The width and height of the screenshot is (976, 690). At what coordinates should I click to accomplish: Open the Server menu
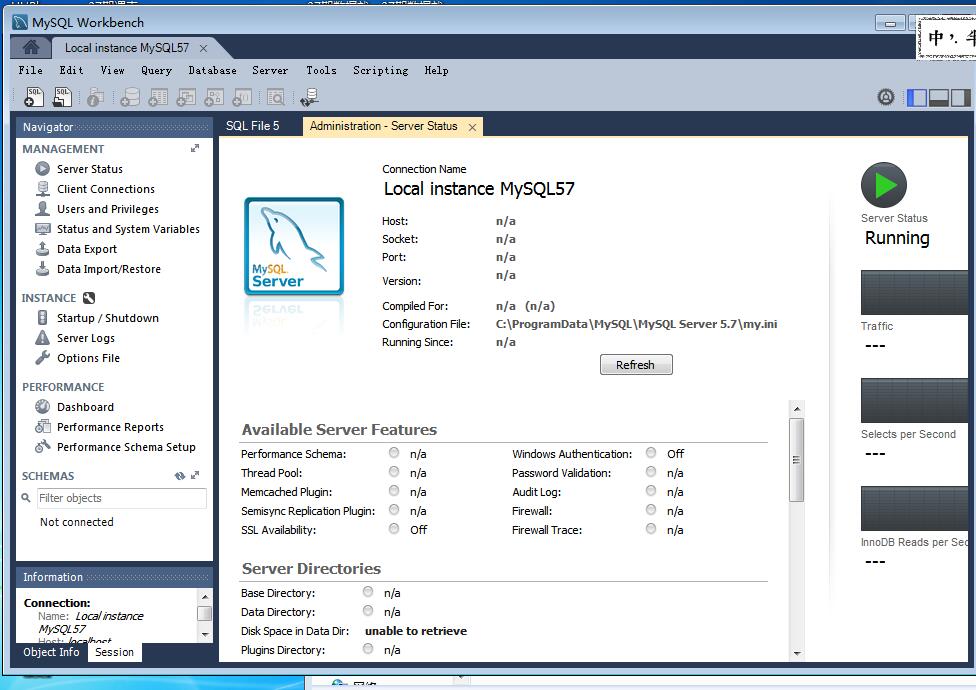tap(270, 70)
